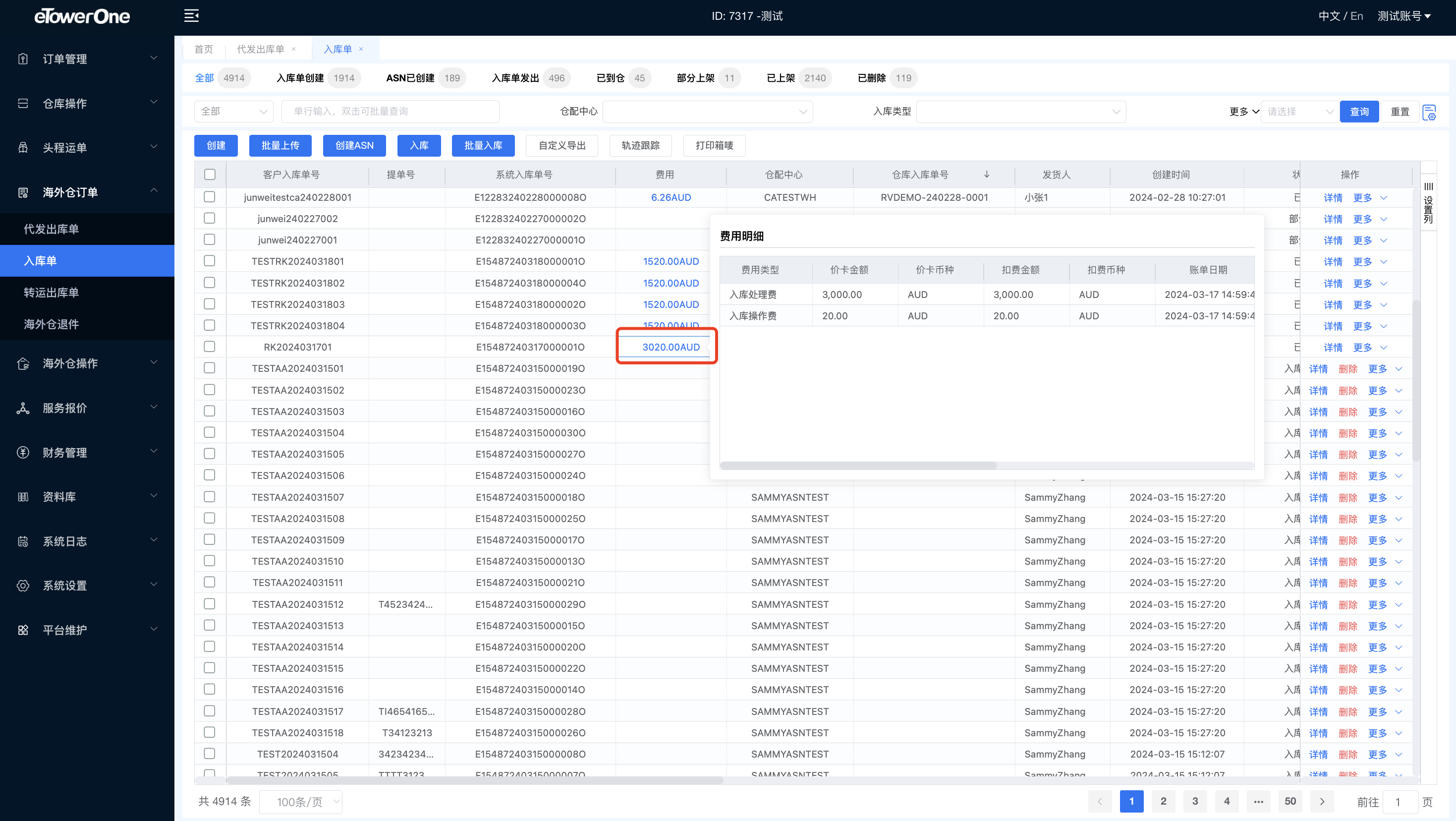Click the 仓库操作 sidebar icon
The image size is (1456, 821).
coord(23,104)
